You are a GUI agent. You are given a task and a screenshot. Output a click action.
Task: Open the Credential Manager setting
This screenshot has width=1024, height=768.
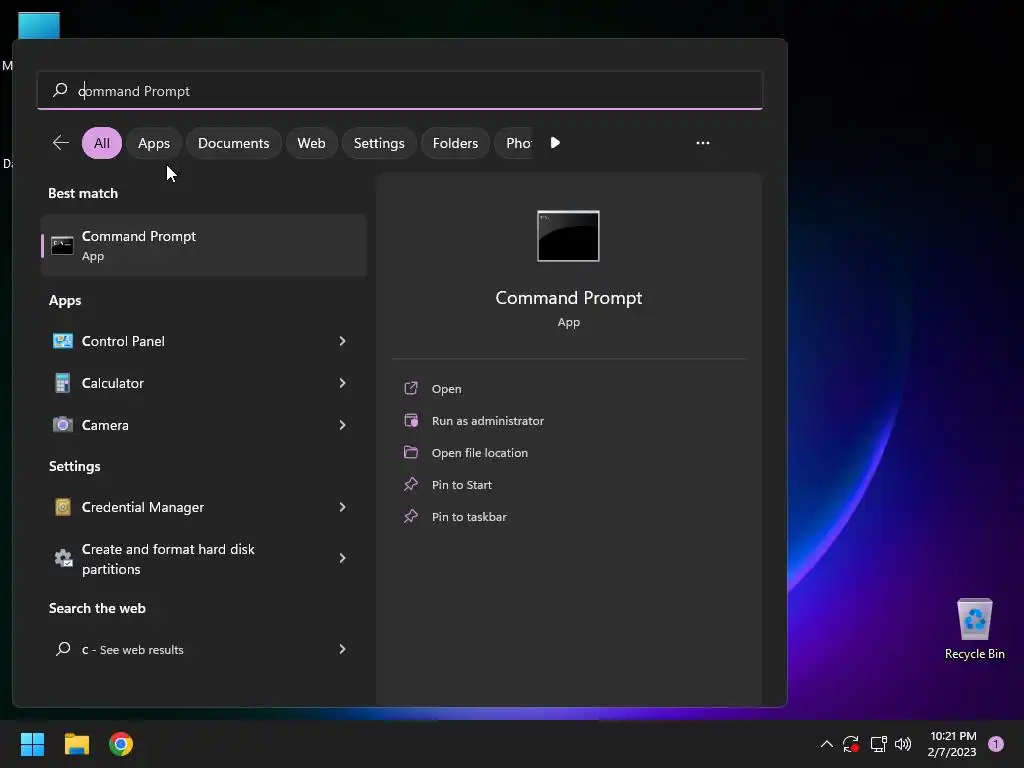coord(204,507)
